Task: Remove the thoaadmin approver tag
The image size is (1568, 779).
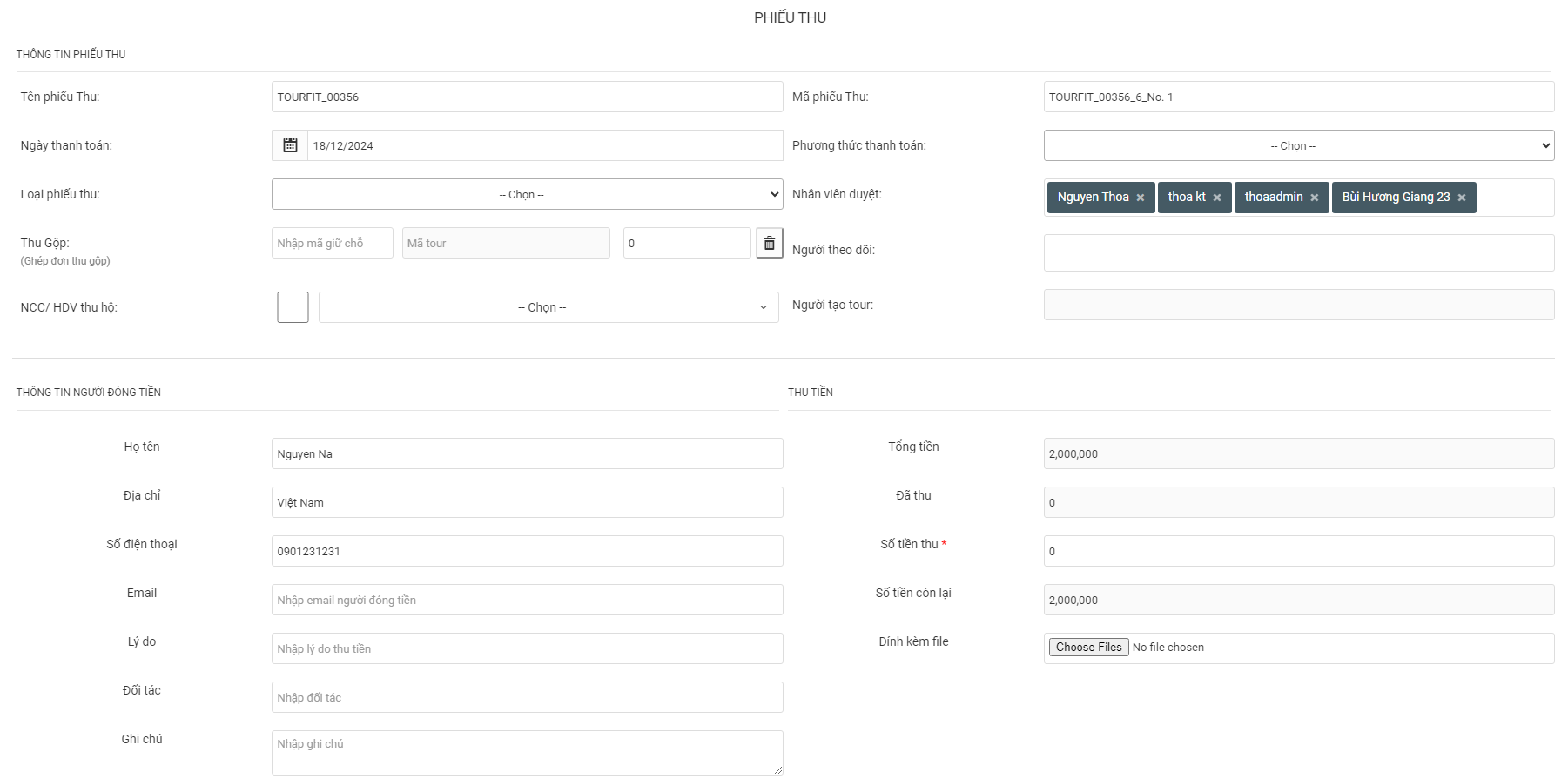Action: [x=1314, y=198]
